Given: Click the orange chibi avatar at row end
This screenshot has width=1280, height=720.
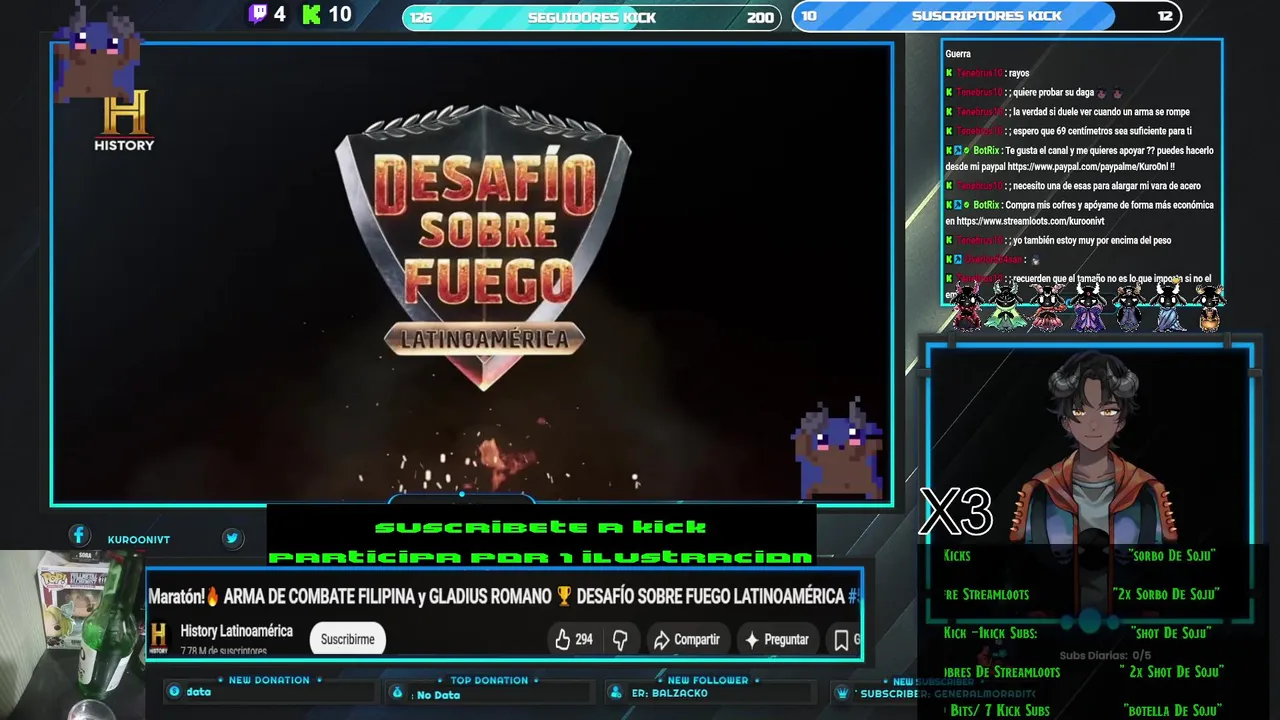Looking at the screenshot, I should coord(1209,307).
